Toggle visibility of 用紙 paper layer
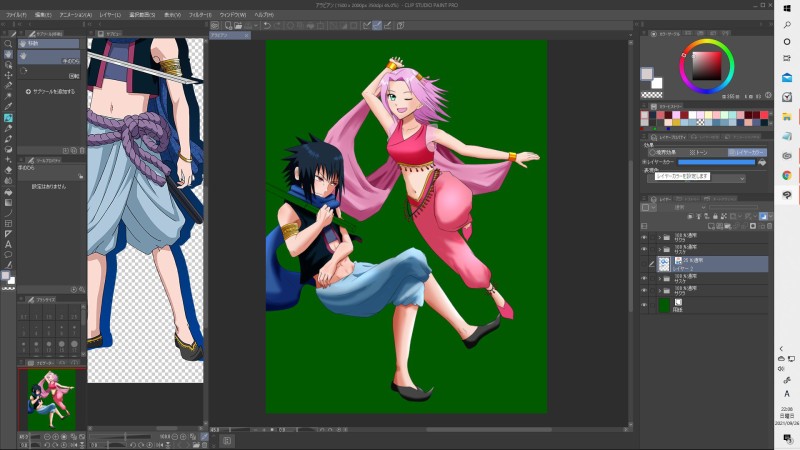This screenshot has height=450, width=800. coord(644,305)
